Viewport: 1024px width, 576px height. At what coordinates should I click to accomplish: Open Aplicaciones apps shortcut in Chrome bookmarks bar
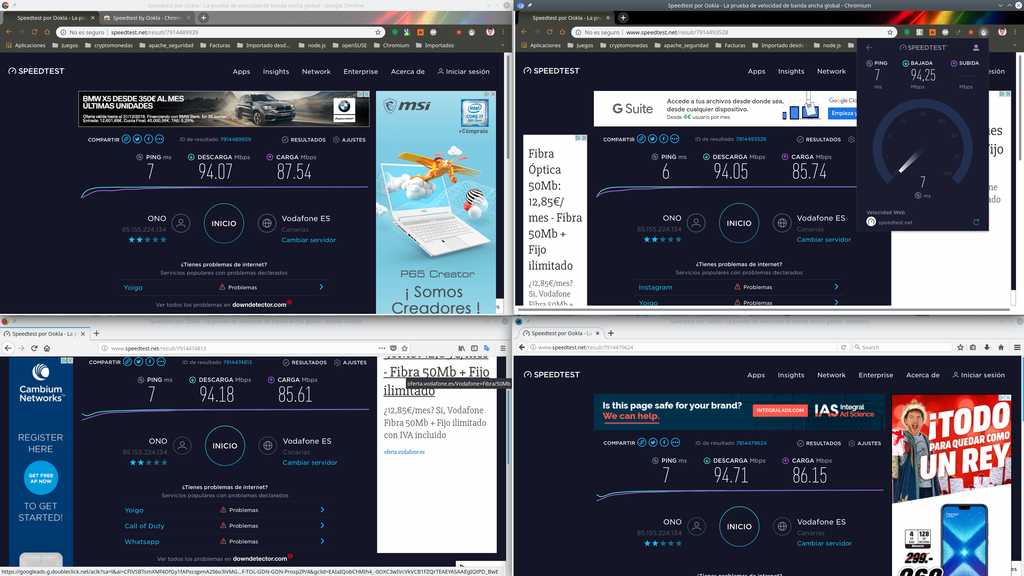coord(26,46)
